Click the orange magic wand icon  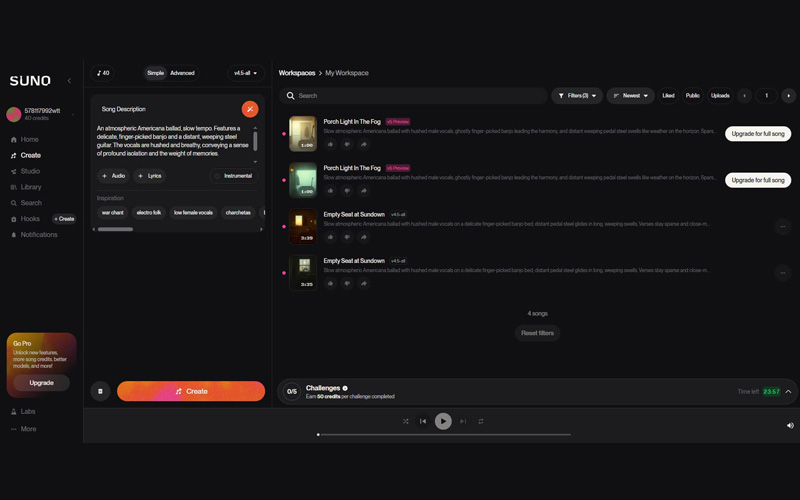pyautogui.click(x=250, y=109)
